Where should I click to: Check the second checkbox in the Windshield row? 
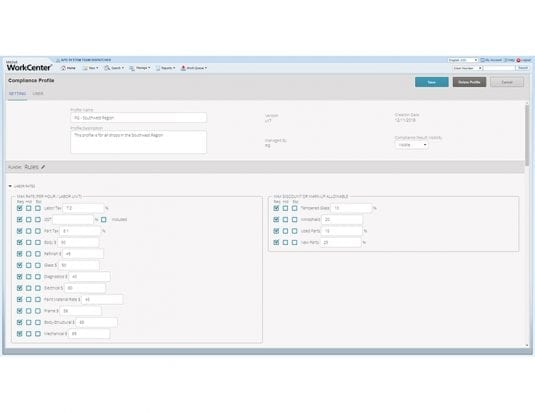(x=285, y=219)
